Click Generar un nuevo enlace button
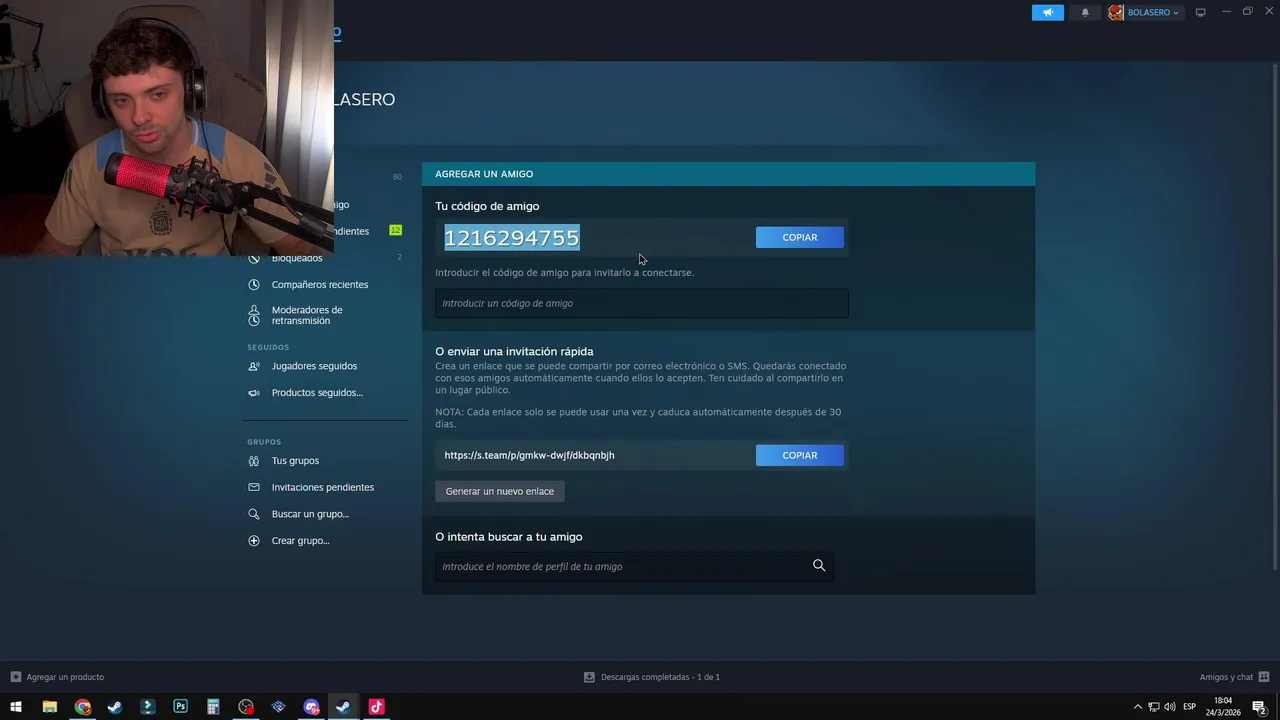Viewport: 1280px width, 720px height. (x=499, y=491)
